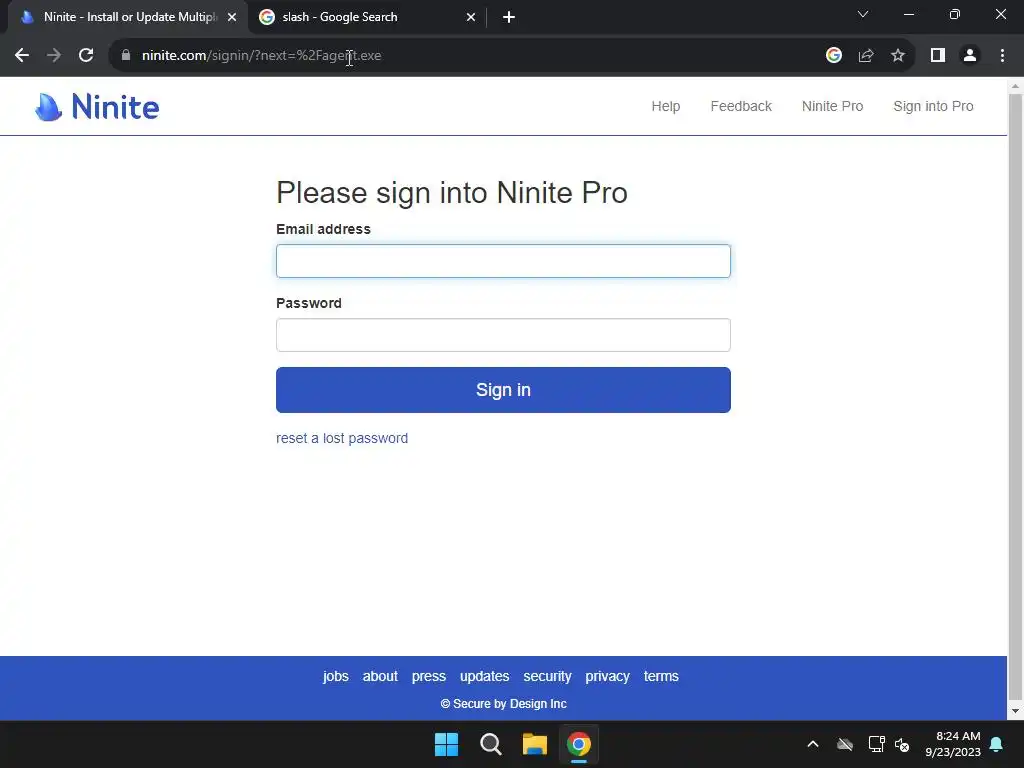Click the page scrollbar up arrow

coord(1016,86)
